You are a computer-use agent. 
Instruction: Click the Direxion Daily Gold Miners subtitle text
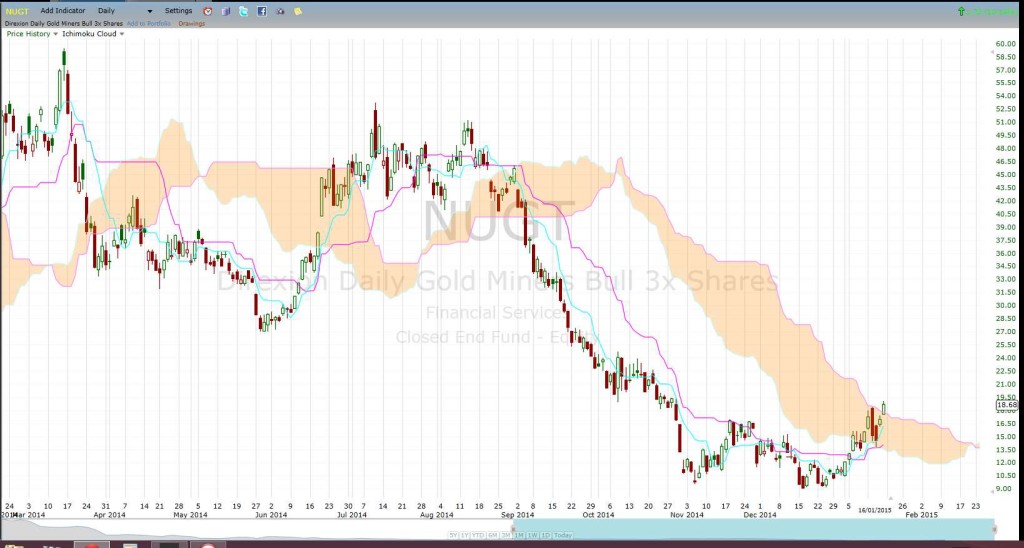tap(63, 24)
